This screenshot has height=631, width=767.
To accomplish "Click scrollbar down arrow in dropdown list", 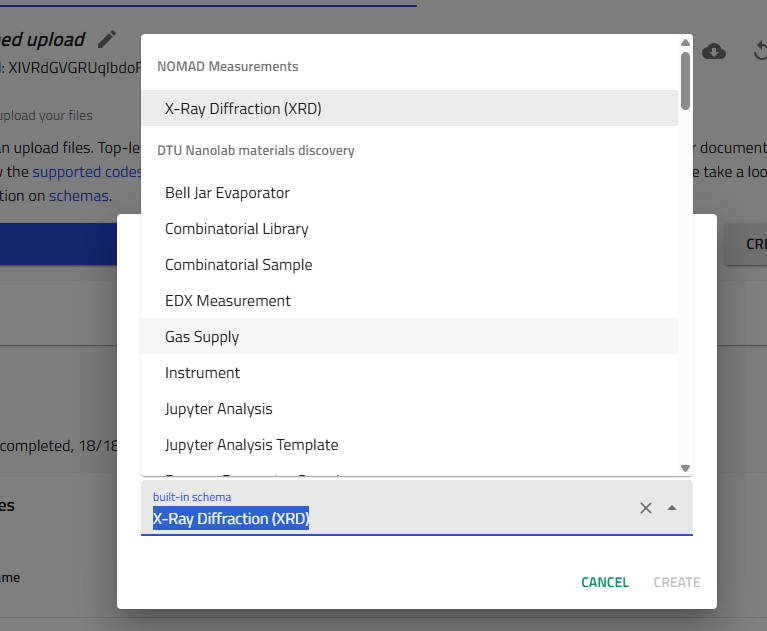I will pos(685,468).
